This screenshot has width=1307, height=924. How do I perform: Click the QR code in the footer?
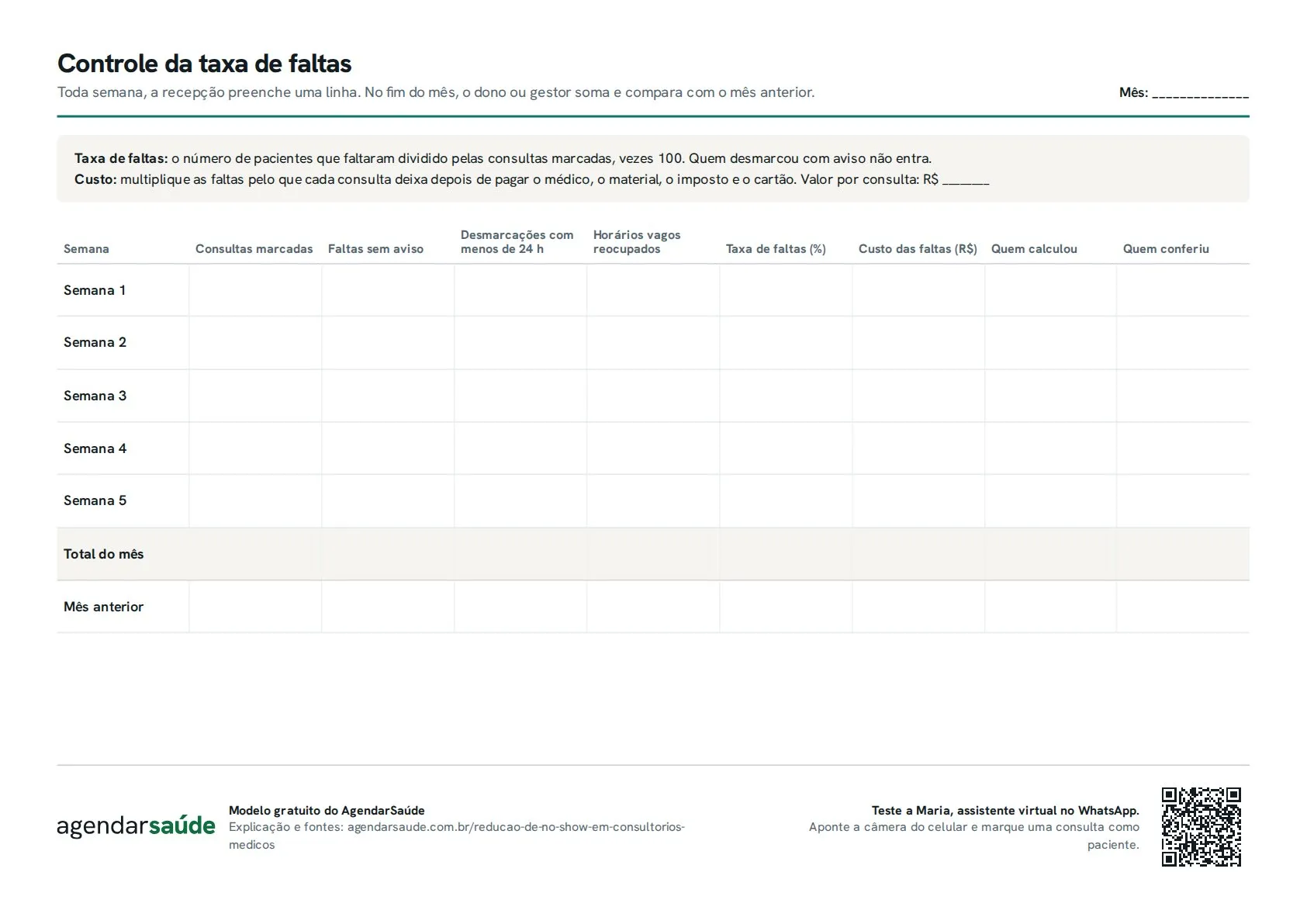1201,826
